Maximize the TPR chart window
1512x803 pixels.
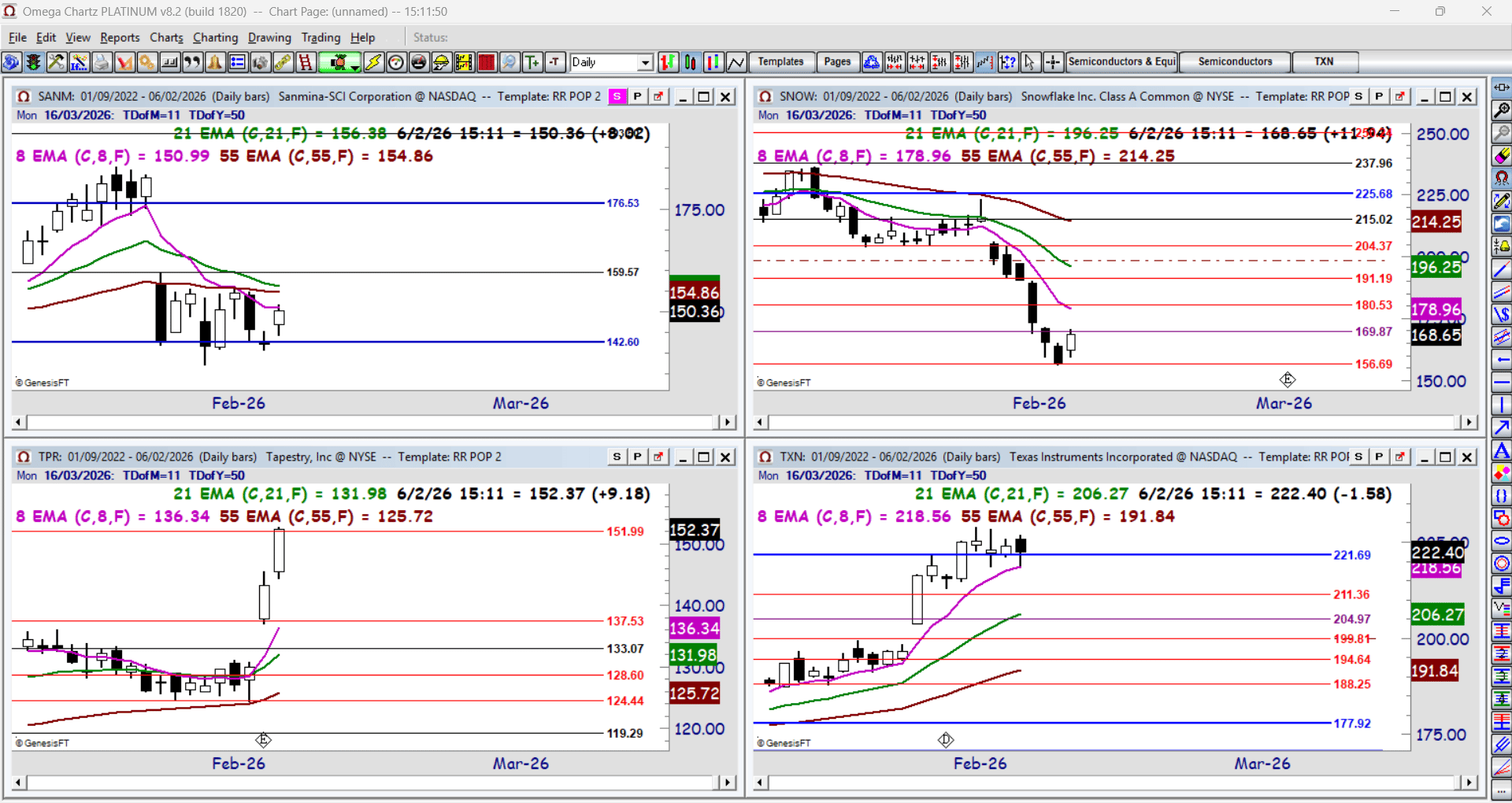pyautogui.click(x=704, y=457)
